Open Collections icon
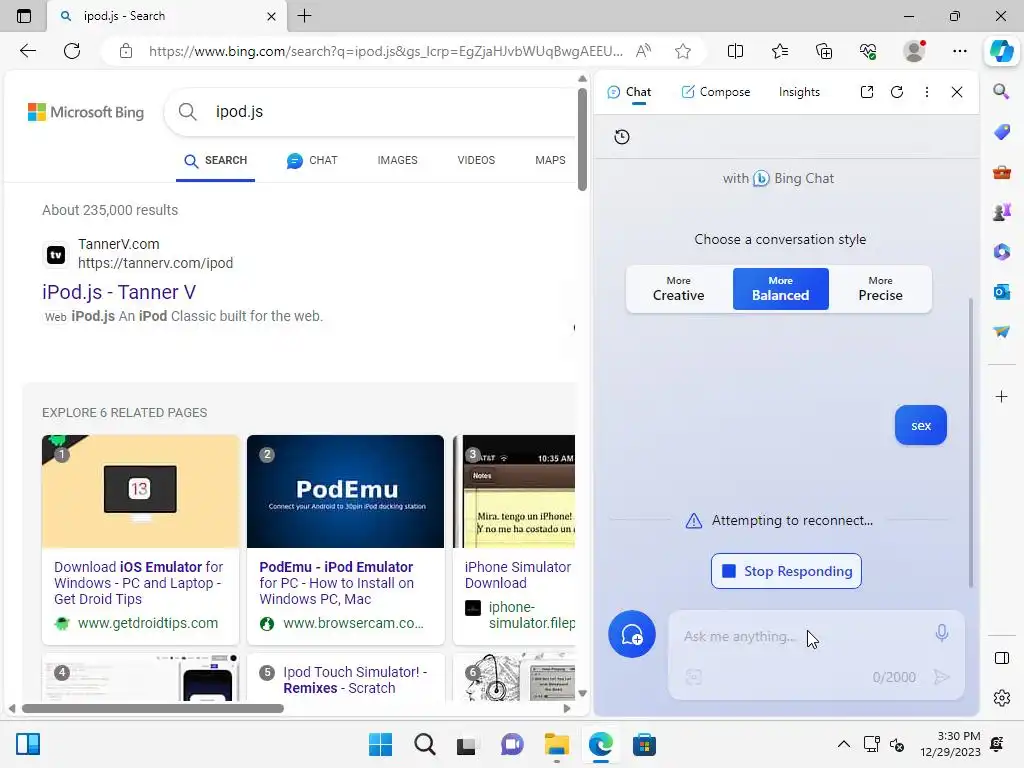This screenshot has height=768, width=1024. [824, 51]
